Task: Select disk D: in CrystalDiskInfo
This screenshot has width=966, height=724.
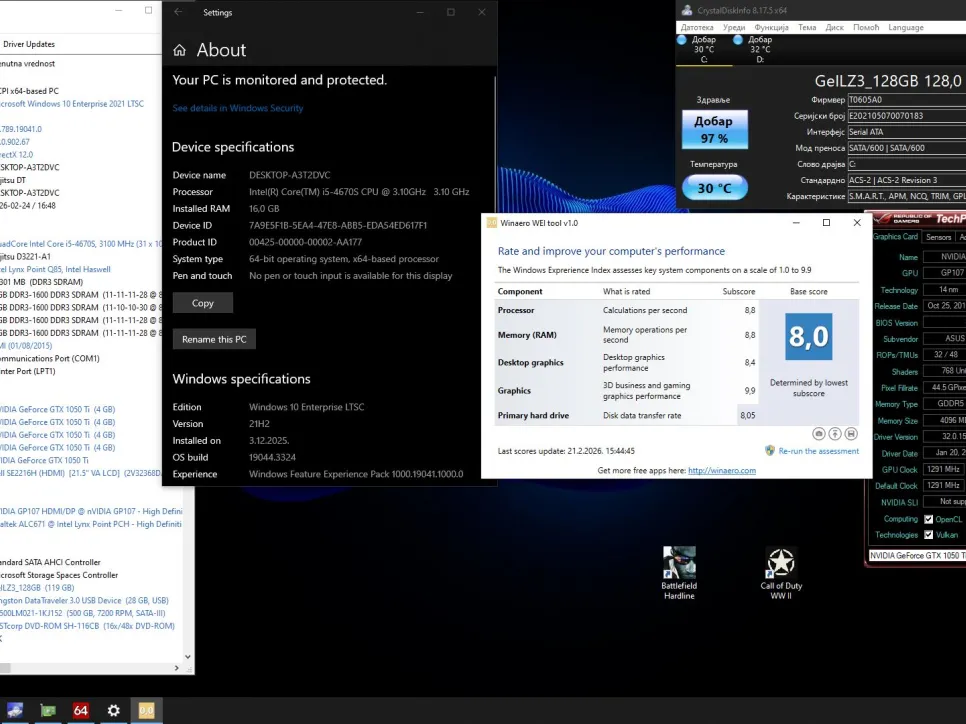Action: 759,49
